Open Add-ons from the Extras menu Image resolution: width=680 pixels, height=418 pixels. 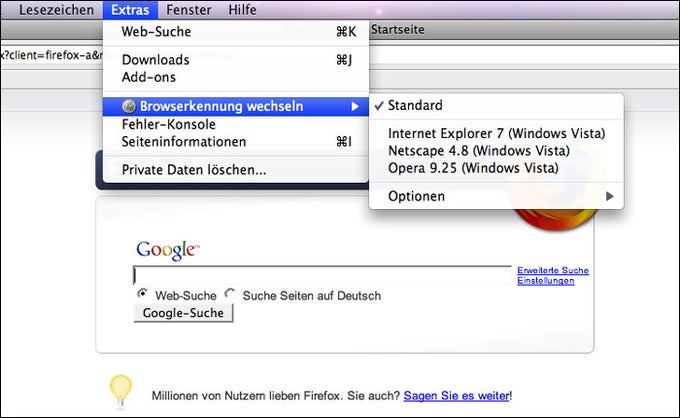(x=236, y=77)
